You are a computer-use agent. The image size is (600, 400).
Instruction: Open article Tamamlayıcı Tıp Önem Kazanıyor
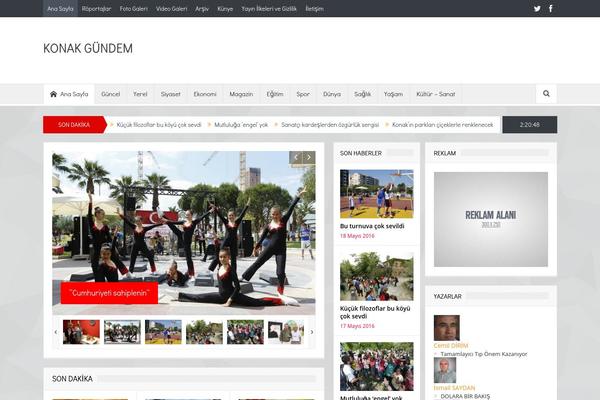[x=484, y=354]
